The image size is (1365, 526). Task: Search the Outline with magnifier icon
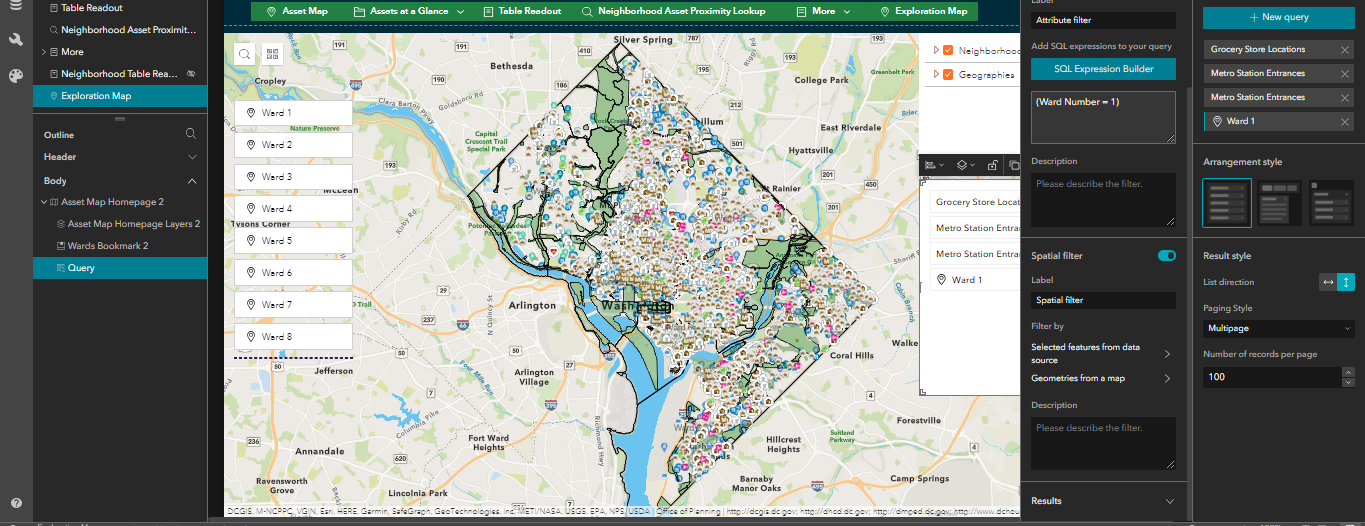[191, 134]
